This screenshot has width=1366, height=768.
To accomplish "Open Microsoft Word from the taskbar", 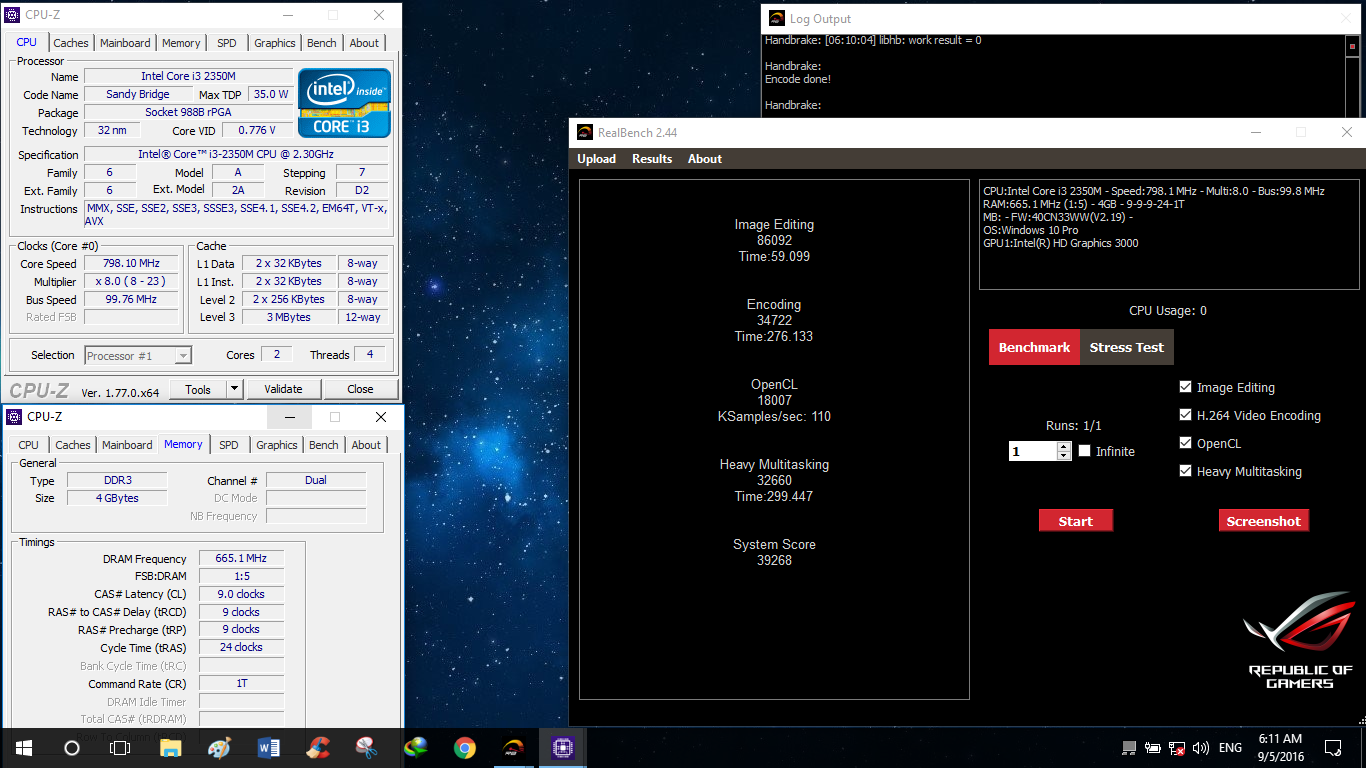I will coord(269,747).
